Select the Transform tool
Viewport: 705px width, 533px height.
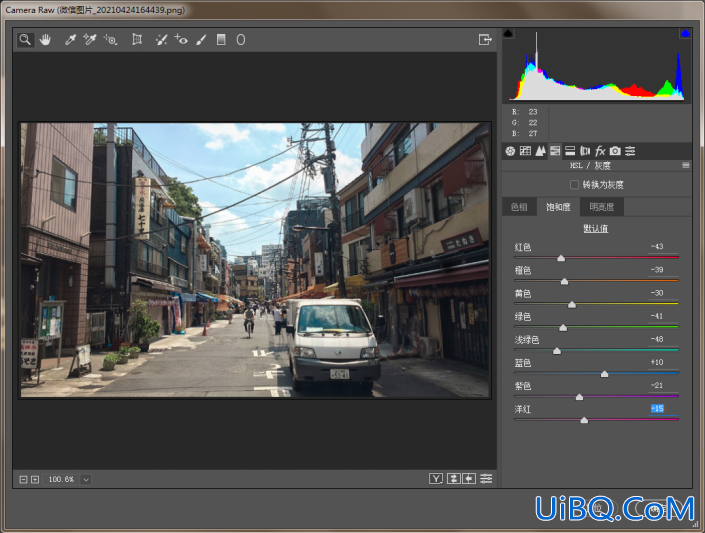(137, 40)
